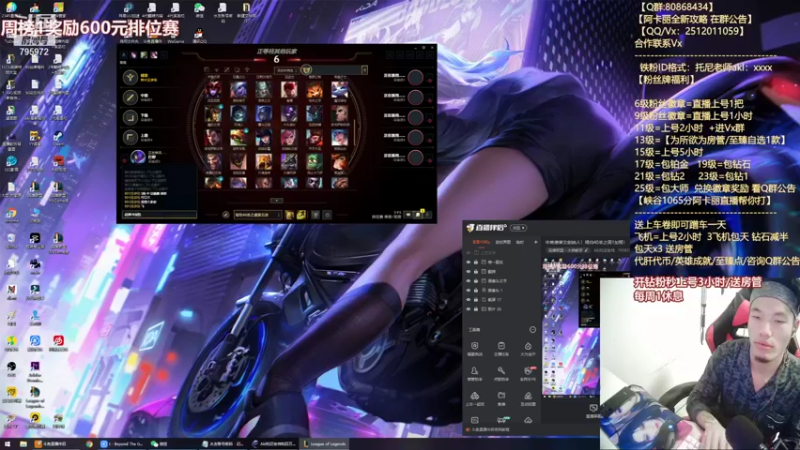Switch to Beyond The G... taskbar item
This screenshot has width=800, height=450.
point(122,444)
